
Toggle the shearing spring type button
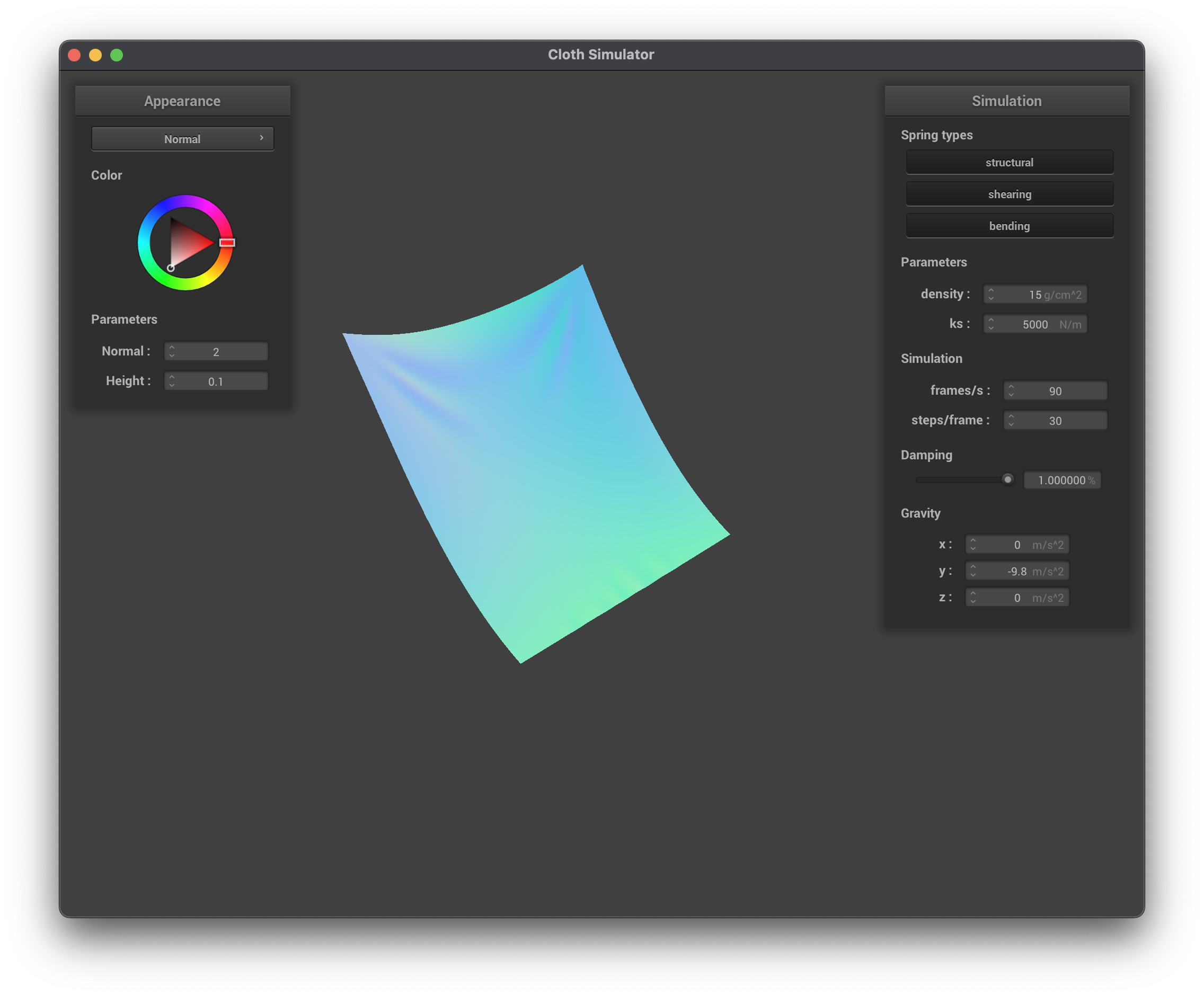tap(1009, 194)
